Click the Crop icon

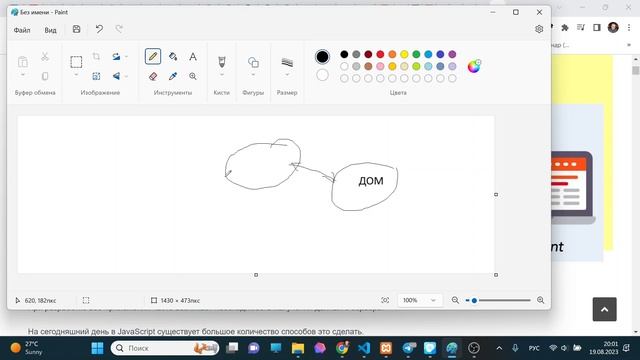coord(96,56)
